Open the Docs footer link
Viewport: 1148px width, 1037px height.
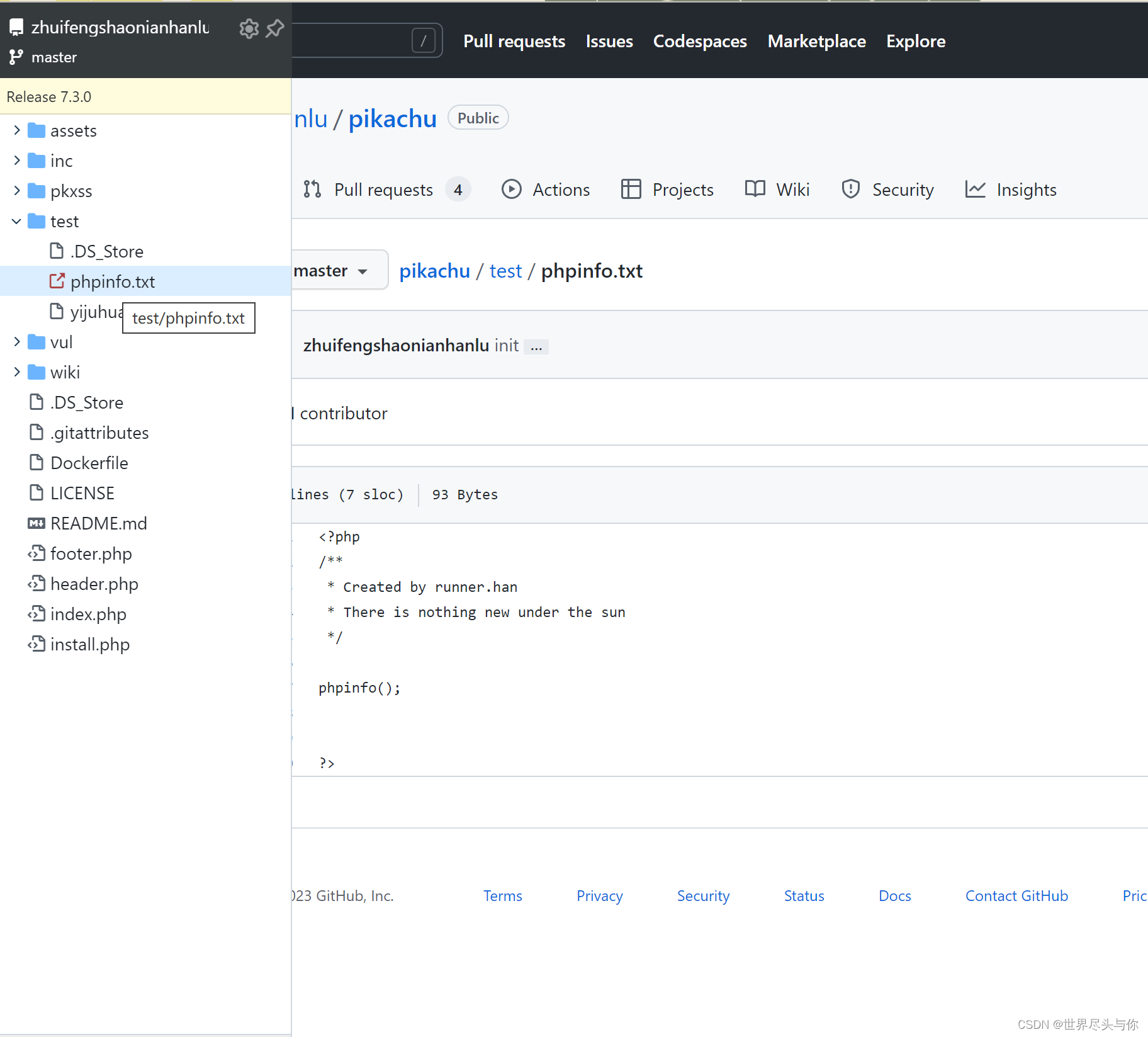click(894, 896)
